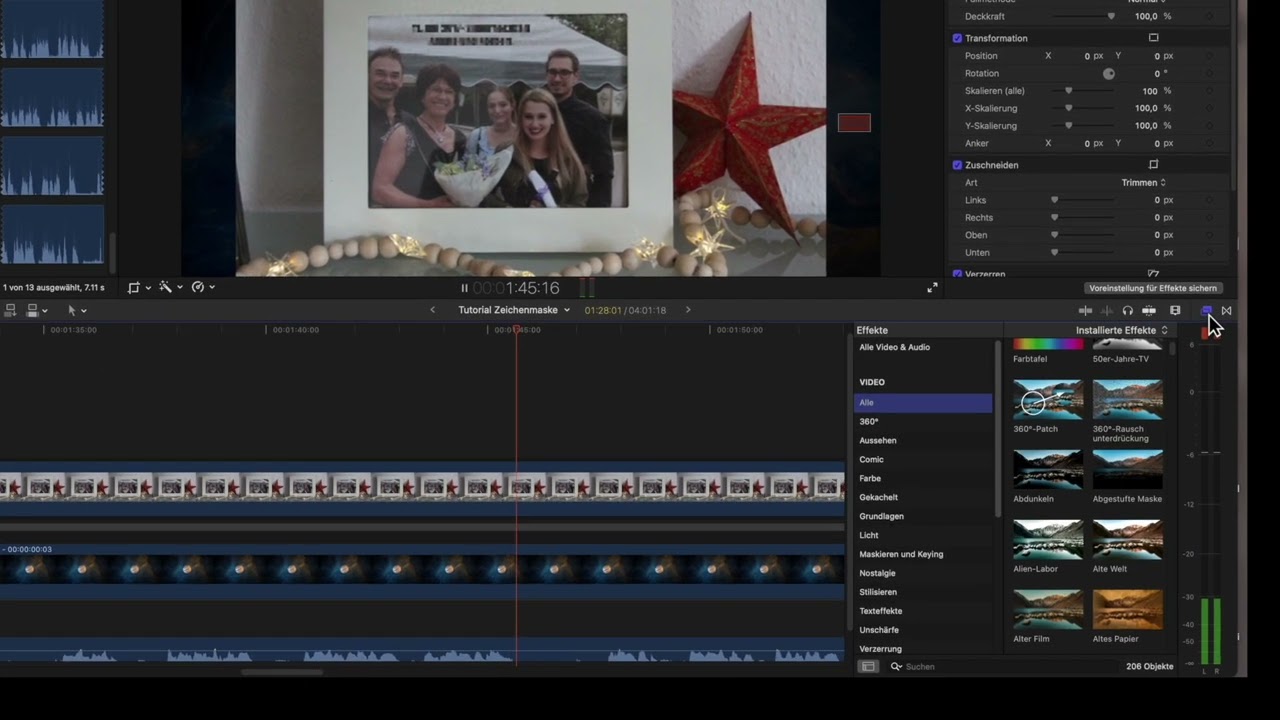Select the Alte Welt effect thumbnail
Screen dimensions: 1280x720
1128,539
